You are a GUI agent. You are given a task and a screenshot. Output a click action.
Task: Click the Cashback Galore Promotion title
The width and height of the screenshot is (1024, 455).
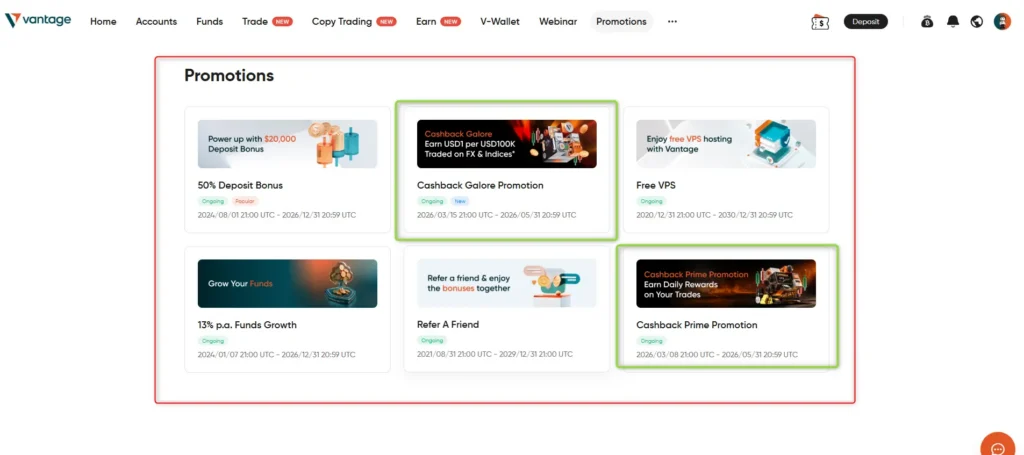tap(480, 185)
